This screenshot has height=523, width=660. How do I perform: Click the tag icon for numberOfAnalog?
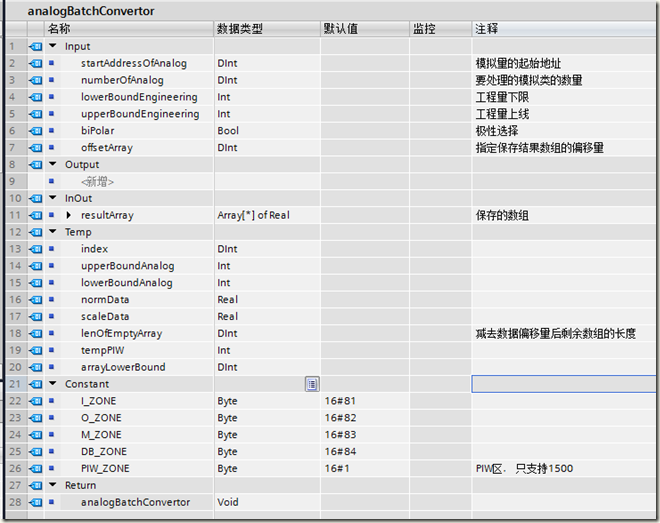coord(36,80)
